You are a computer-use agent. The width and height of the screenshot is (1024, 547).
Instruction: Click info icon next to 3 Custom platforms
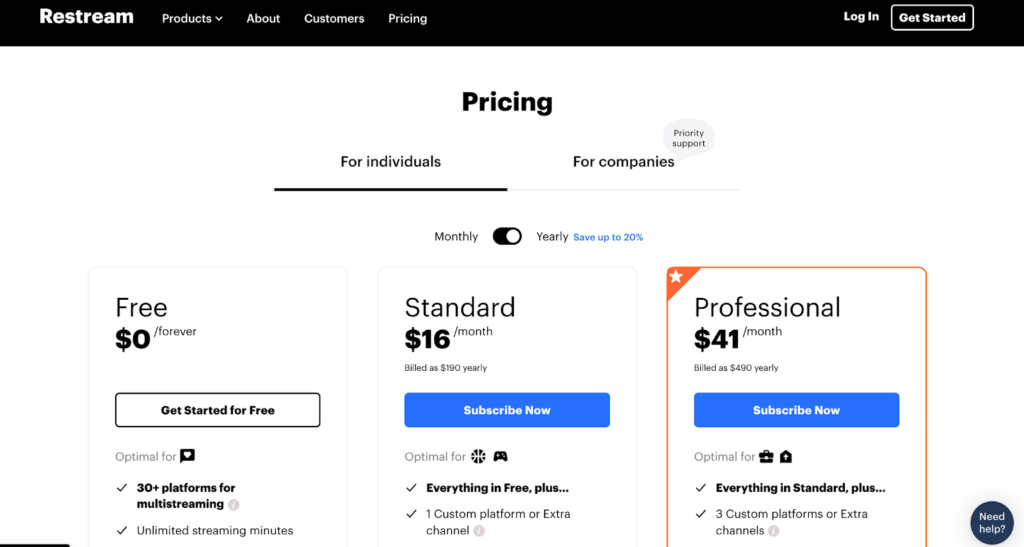pyautogui.click(x=774, y=531)
